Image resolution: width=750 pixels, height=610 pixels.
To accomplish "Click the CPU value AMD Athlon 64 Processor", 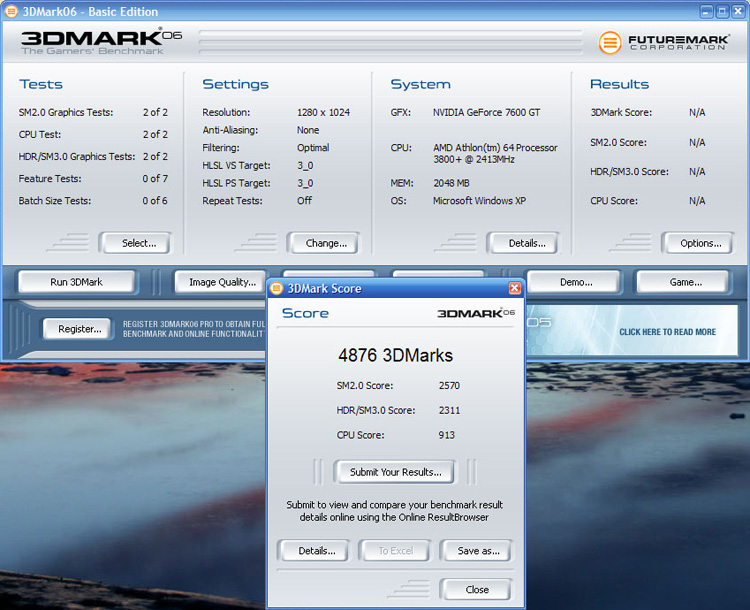I will (x=495, y=154).
